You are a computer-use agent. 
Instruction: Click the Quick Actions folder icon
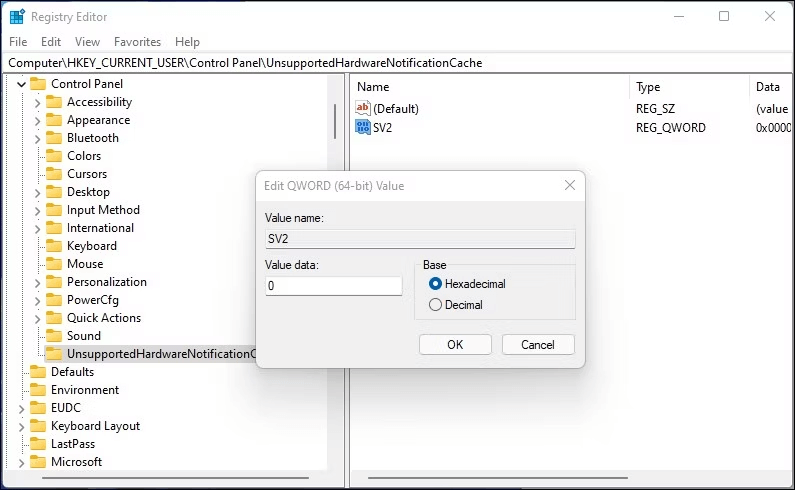pos(54,318)
